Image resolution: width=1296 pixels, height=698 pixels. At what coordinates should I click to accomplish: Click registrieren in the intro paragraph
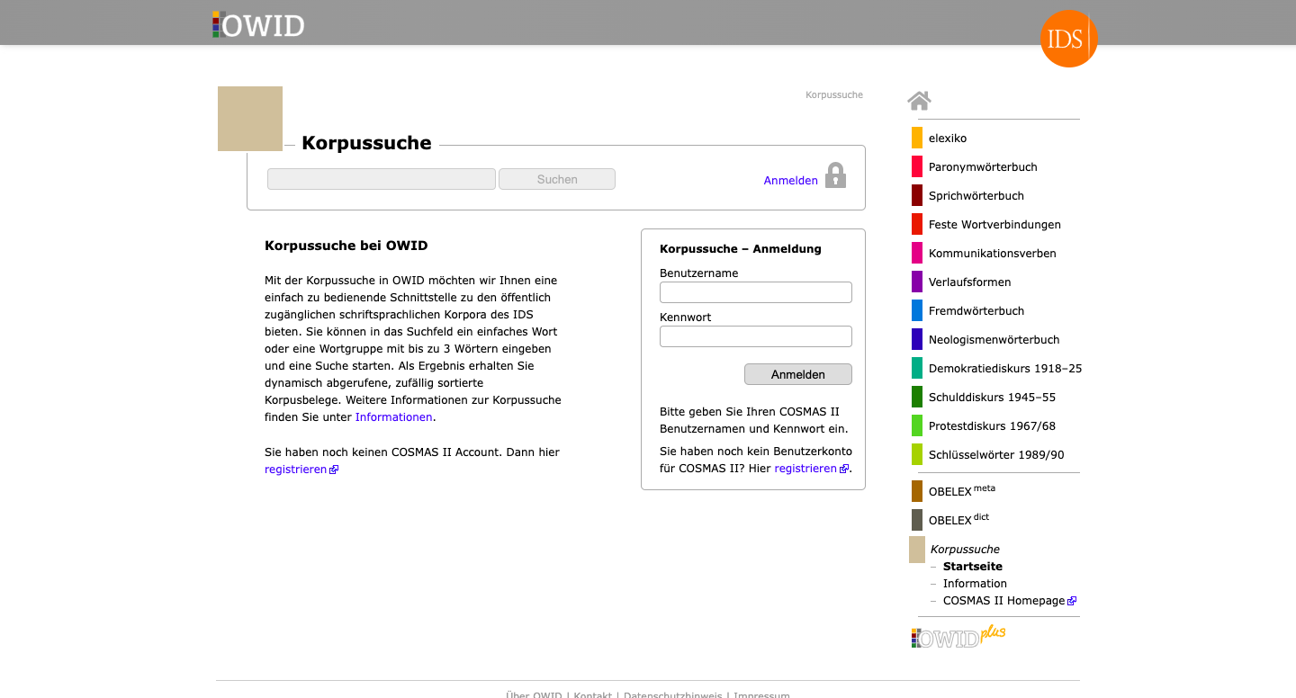coord(295,468)
